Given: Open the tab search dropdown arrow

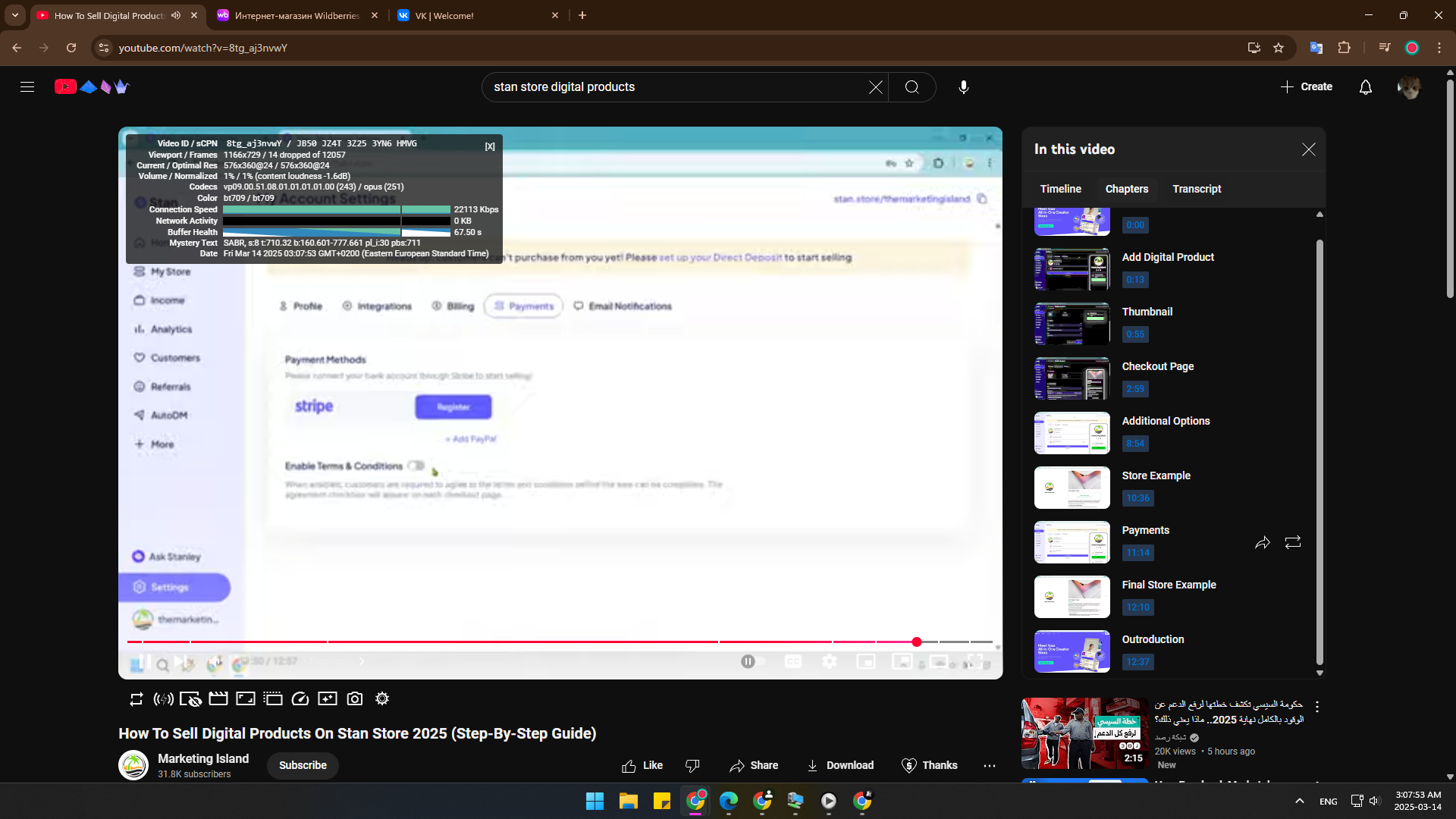Looking at the screenshot, I should tap(15, 15).
